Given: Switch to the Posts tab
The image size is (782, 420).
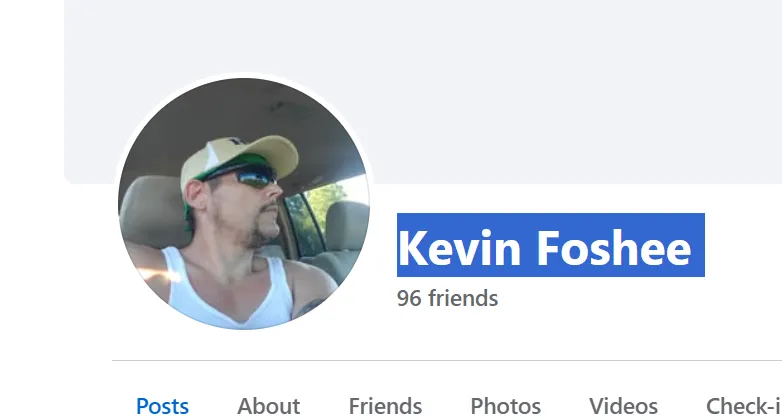Looking at the screenshot, I should [163, 406].
